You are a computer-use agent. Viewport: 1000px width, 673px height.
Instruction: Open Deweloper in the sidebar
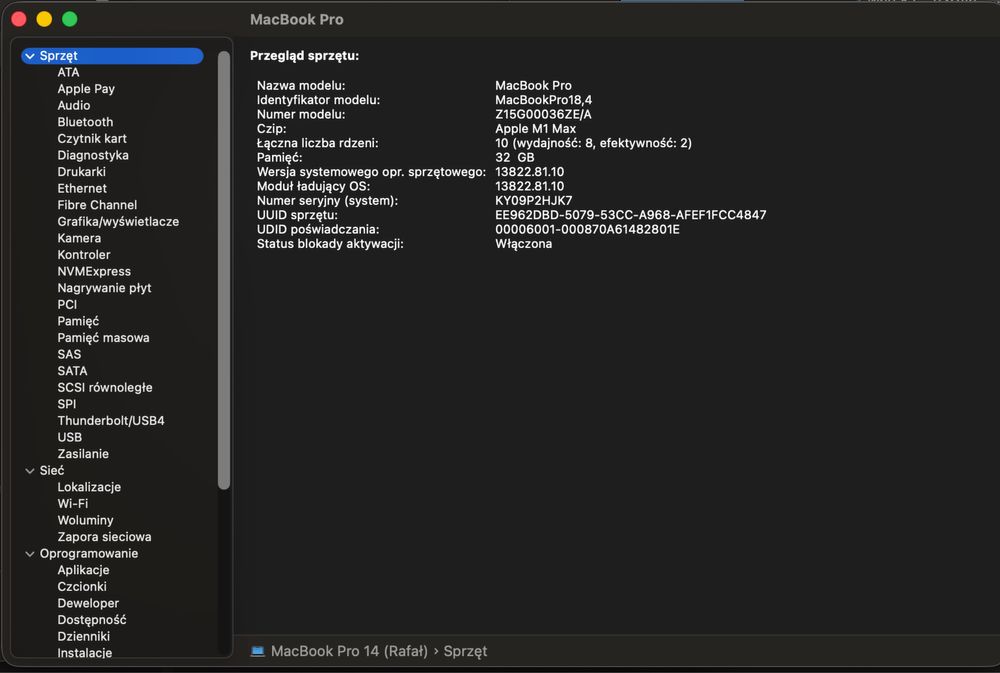click(88, 603)
